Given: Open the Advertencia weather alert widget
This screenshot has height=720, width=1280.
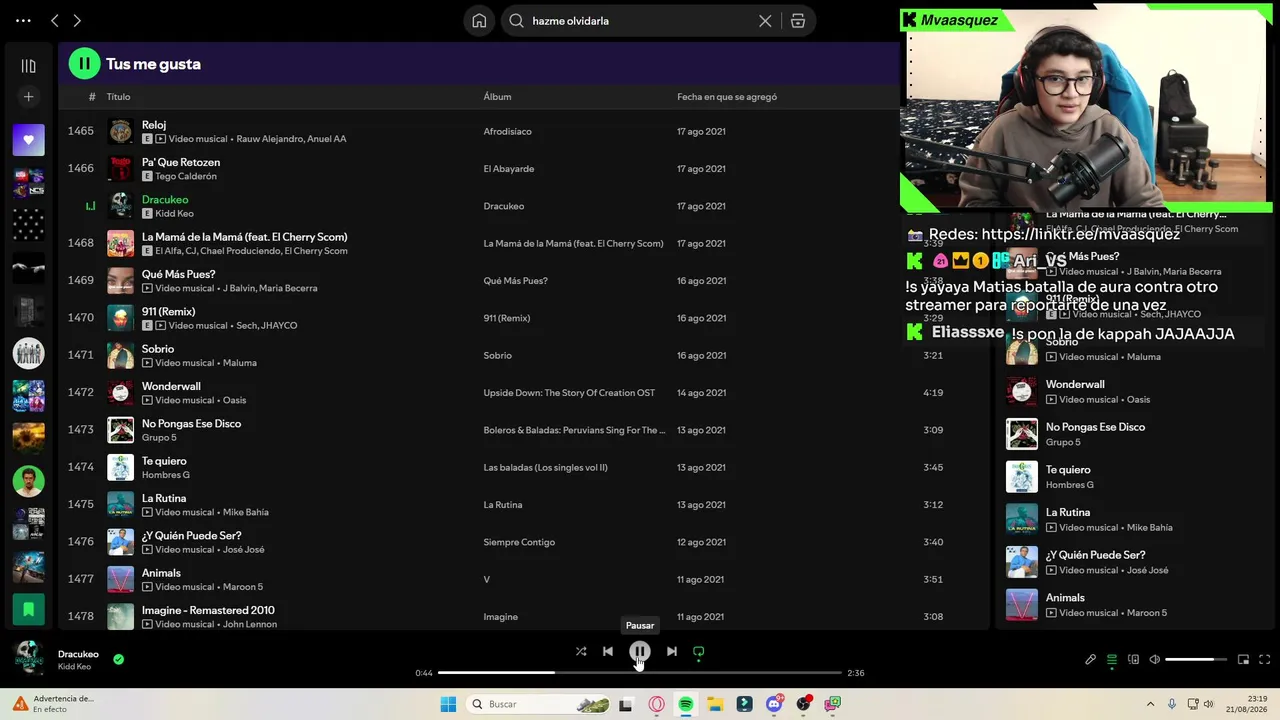Looking at the screenshot, I should pyautogui.click(x=52, y=704).
